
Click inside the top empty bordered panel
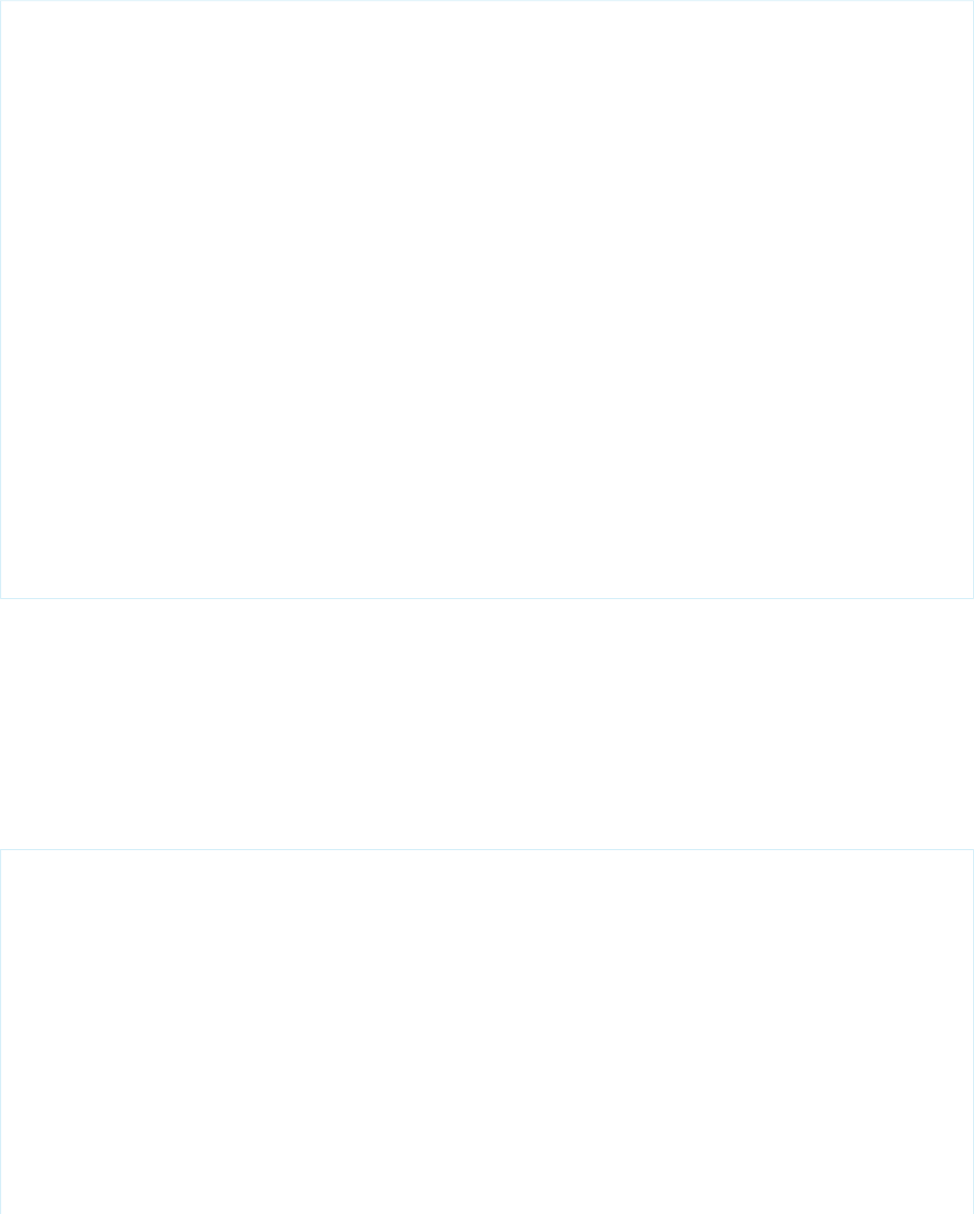[x=487, y=299]
